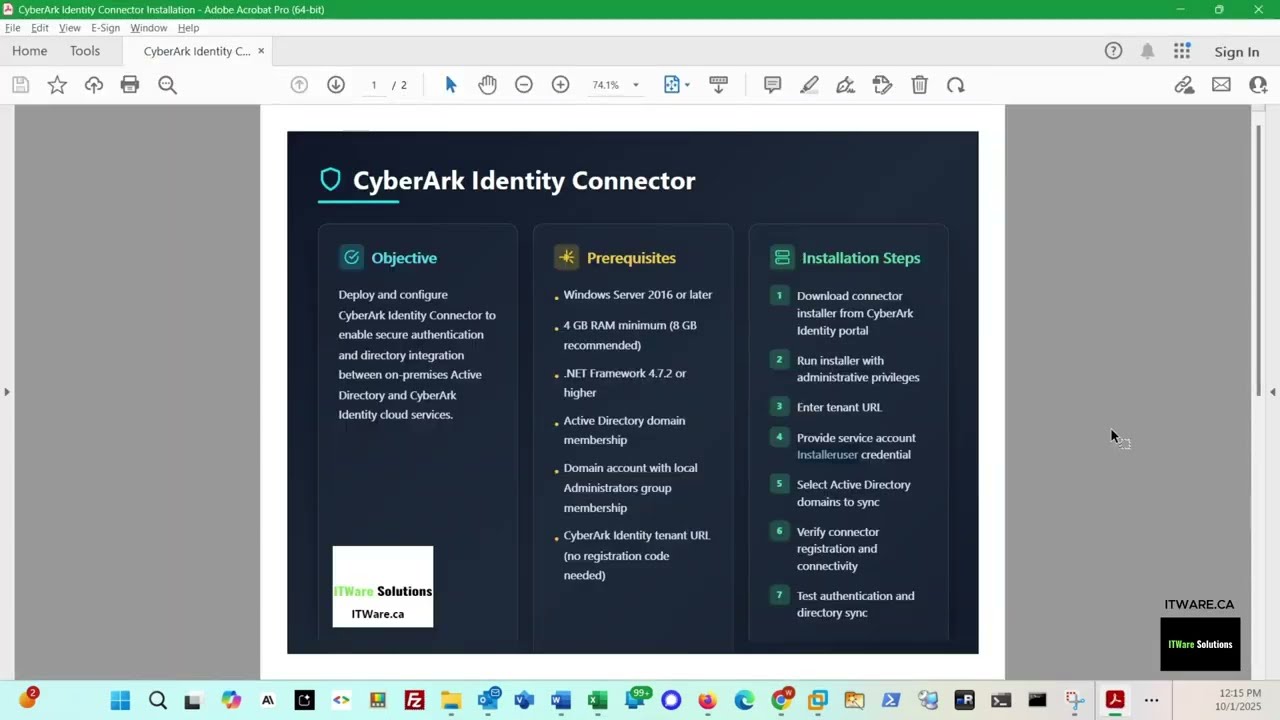
Task: Click the 'Objective' heading in document
Action: (x=404, y=258)
